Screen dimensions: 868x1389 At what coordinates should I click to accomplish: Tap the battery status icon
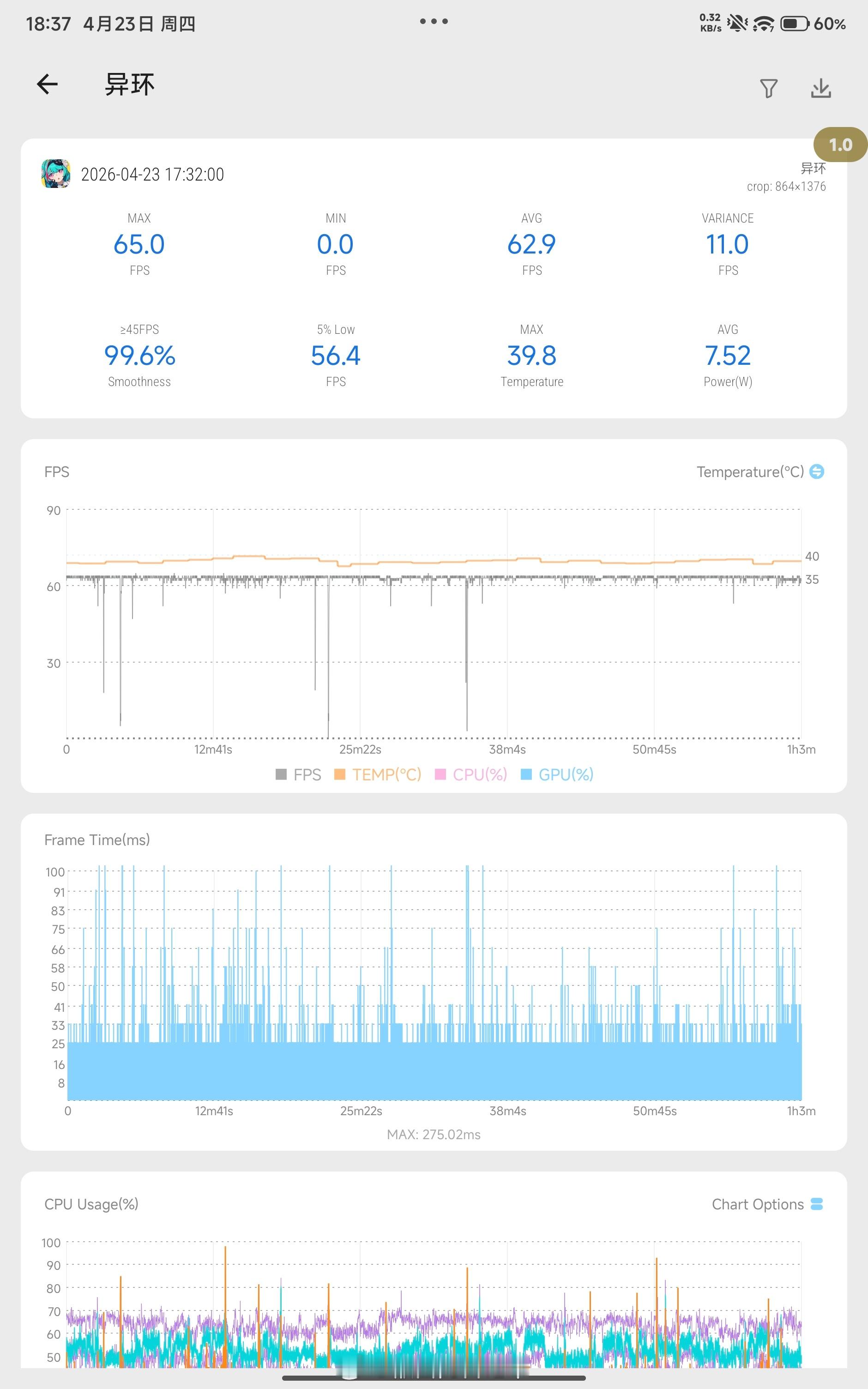tap(795, 24)
